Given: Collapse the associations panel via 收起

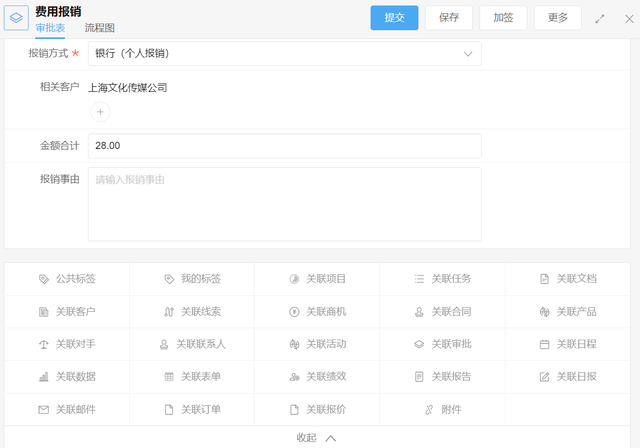Looking at the screenshot, I should (316, 438).
